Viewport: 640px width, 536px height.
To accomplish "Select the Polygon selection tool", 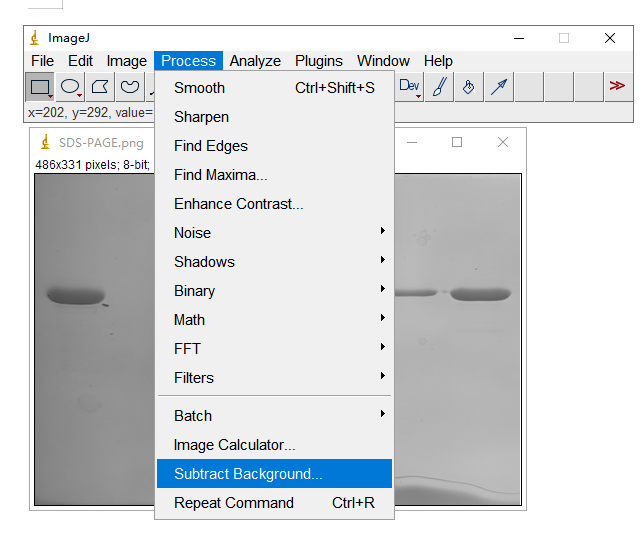I will [100, 87].
